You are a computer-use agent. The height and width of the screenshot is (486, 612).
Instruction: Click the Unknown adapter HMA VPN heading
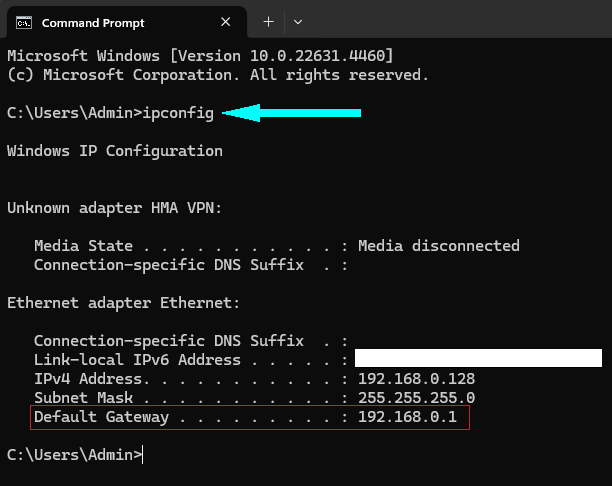click(114, 208)
